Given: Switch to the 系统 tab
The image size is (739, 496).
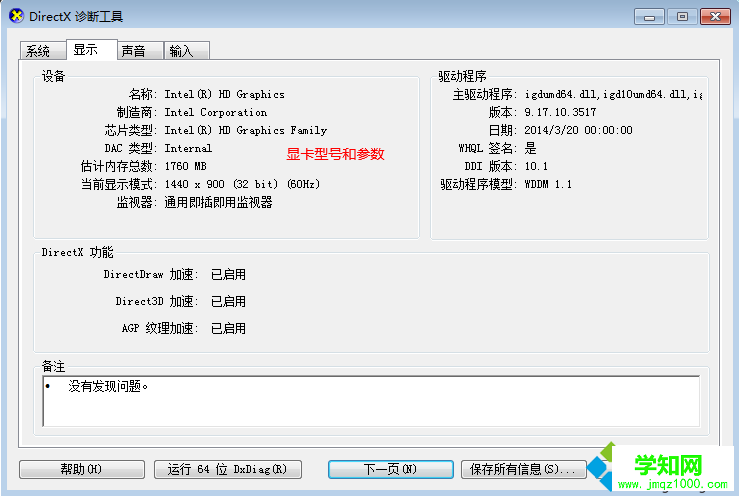Looking at the screenshot, I should [x=42, y=50].
